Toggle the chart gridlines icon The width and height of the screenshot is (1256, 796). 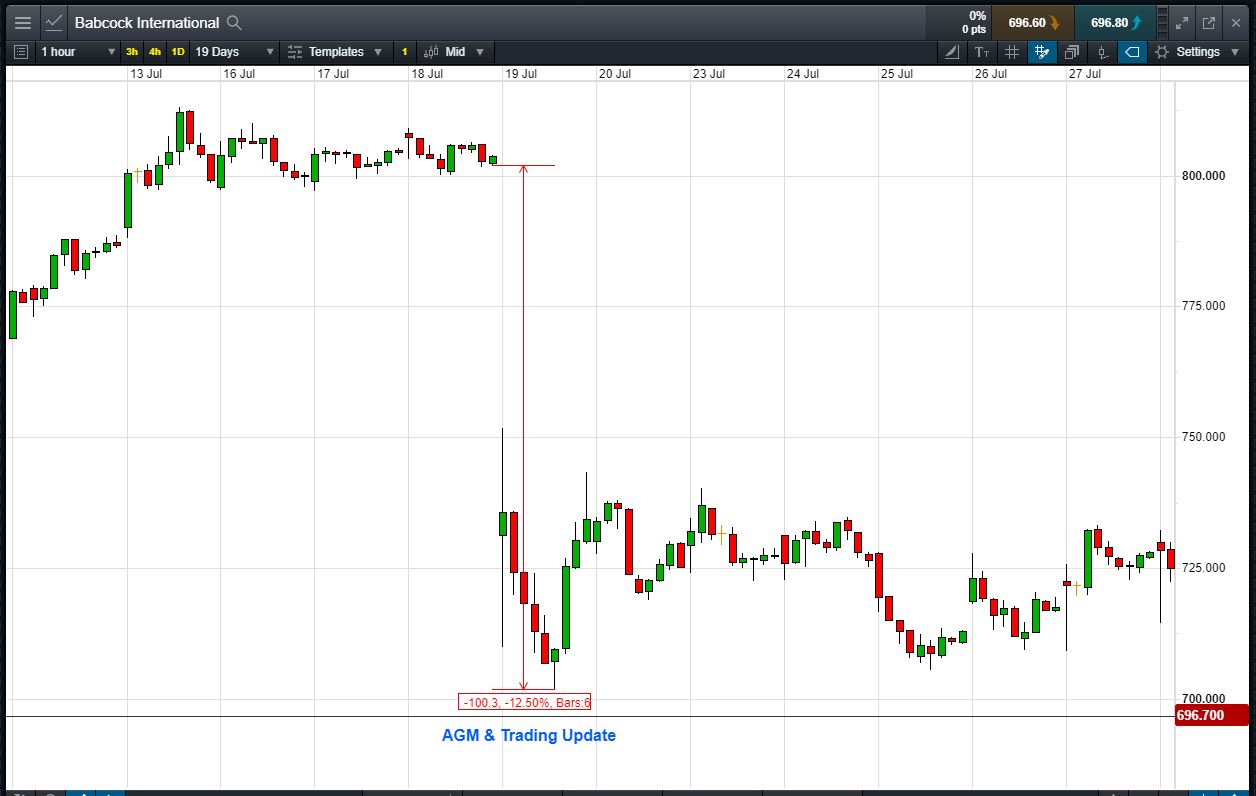tap(1012, 52)
